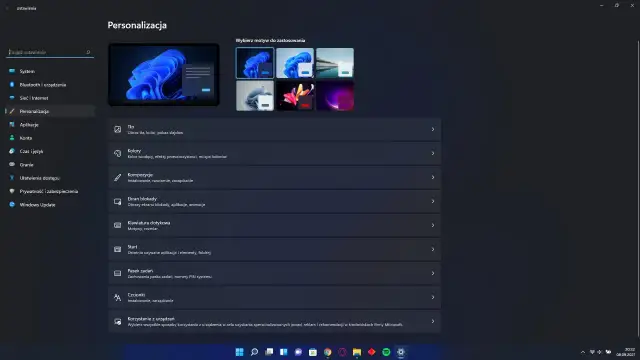The image size is (640, 360).
Task: Click the Ekran blokady icon
Action: 118,201
